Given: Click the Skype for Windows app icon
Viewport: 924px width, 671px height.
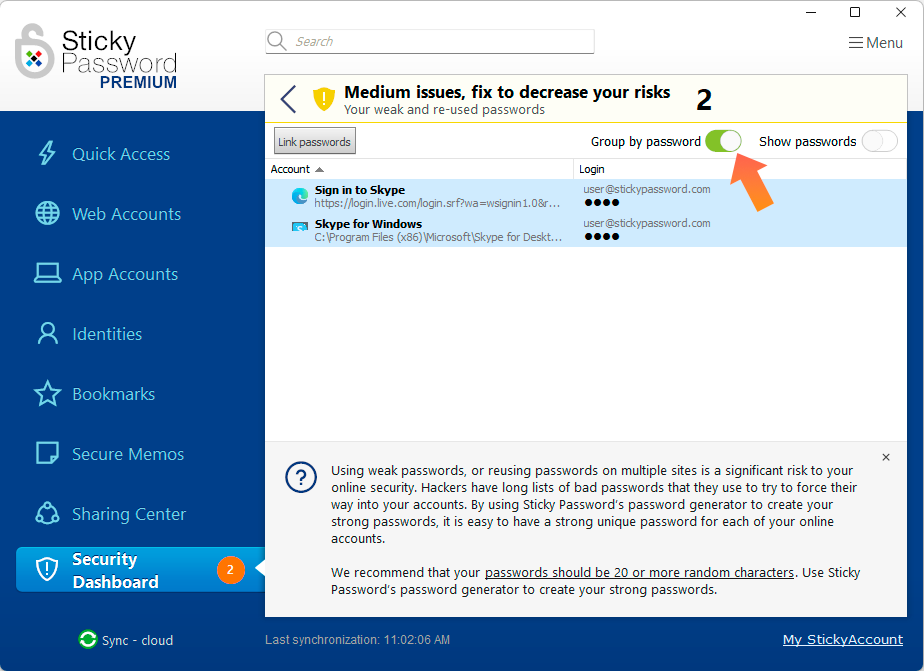Looking at the screenshot, I should [x=300, y=228].
